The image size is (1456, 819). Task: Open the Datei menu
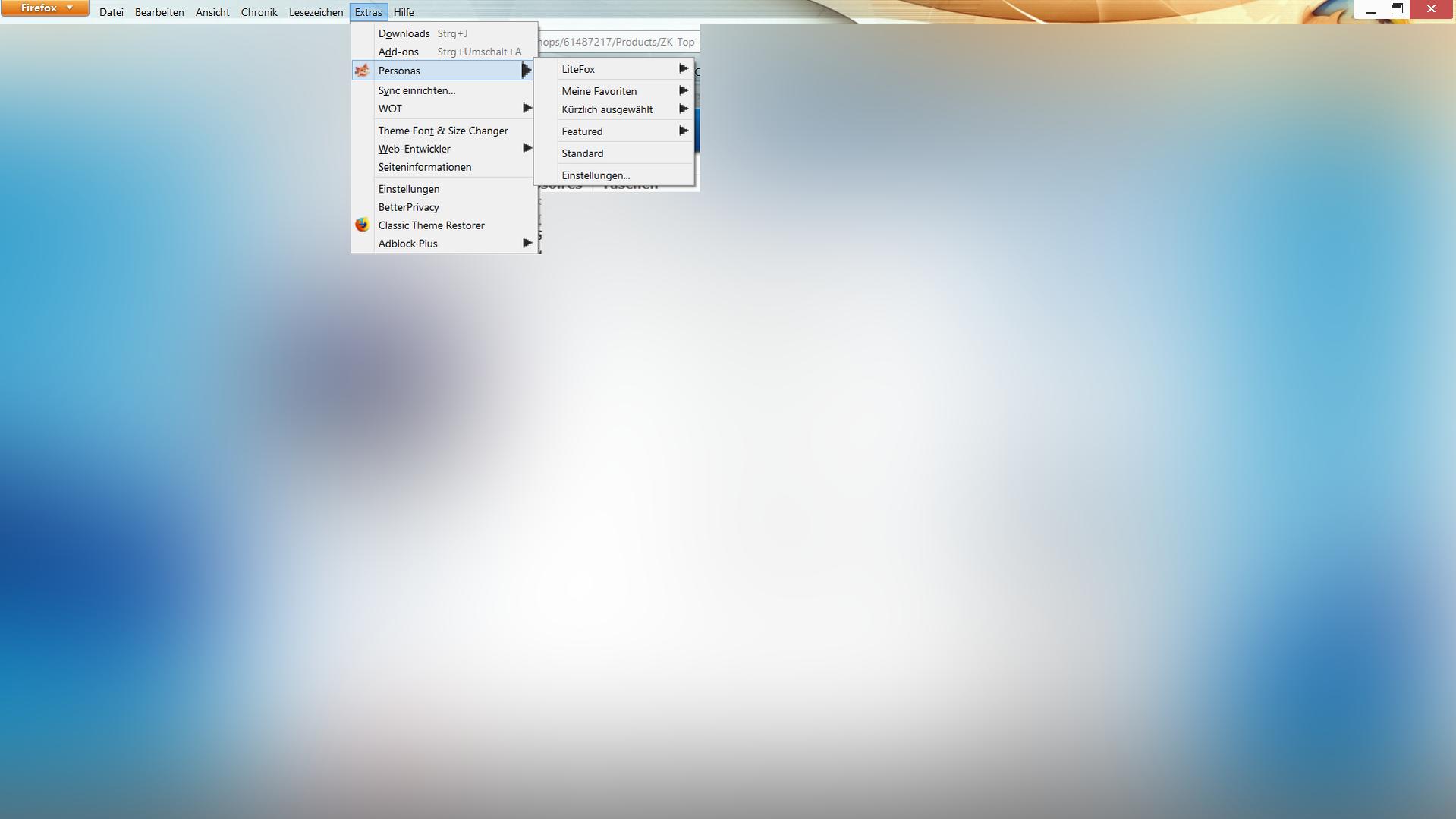tap(111, 12)
